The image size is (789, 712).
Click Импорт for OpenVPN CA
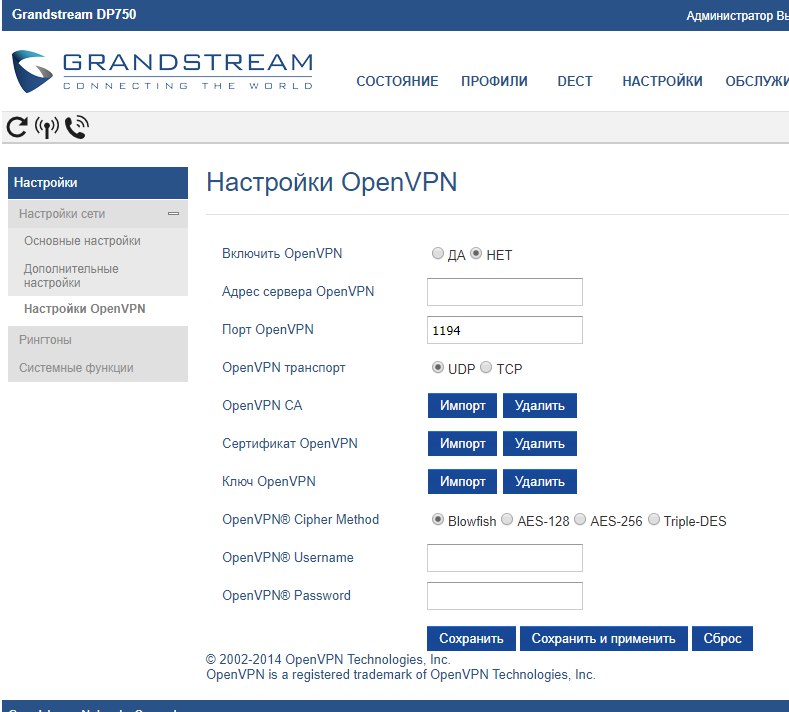[462, 406]
